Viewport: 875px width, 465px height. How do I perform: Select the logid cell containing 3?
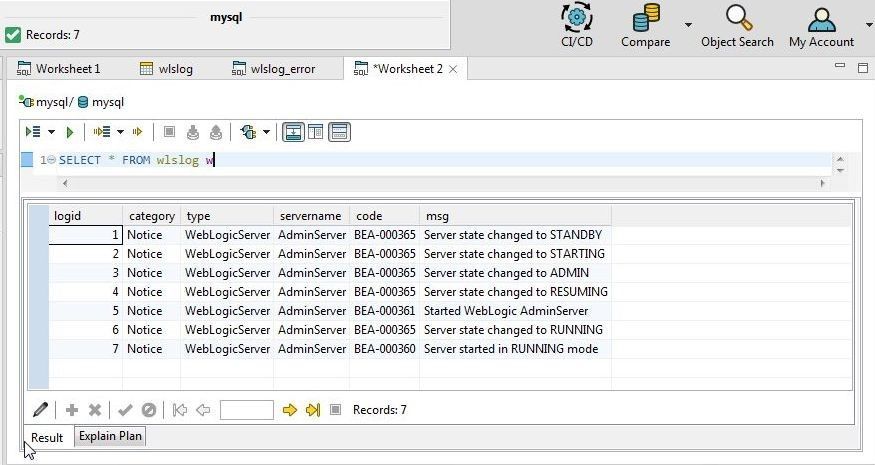[x=85, y=273]
